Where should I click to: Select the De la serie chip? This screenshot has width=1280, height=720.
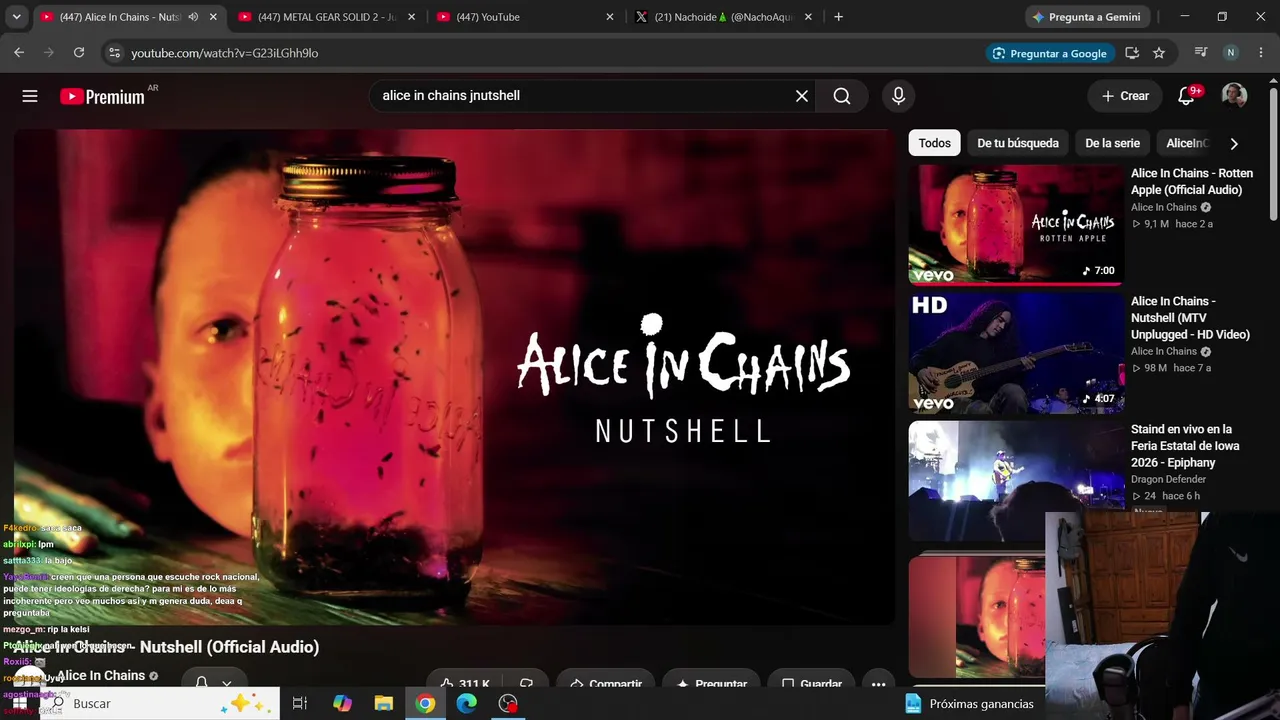point(1112,143)
